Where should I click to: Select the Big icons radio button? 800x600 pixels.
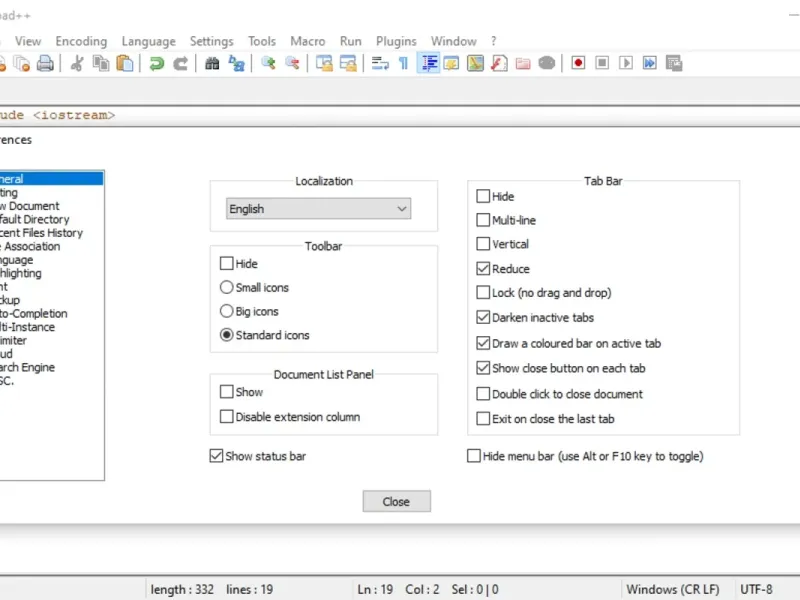click(227, 311)
